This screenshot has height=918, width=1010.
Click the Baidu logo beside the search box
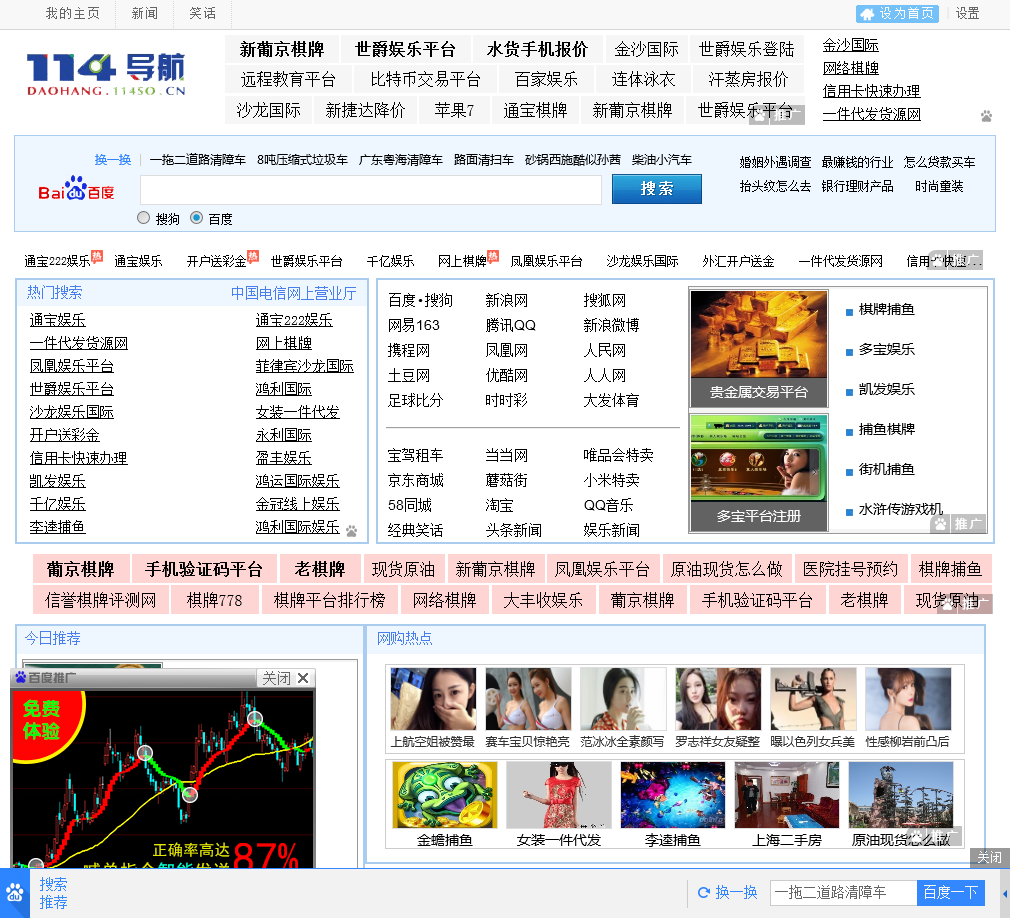(x=76, y=189)
